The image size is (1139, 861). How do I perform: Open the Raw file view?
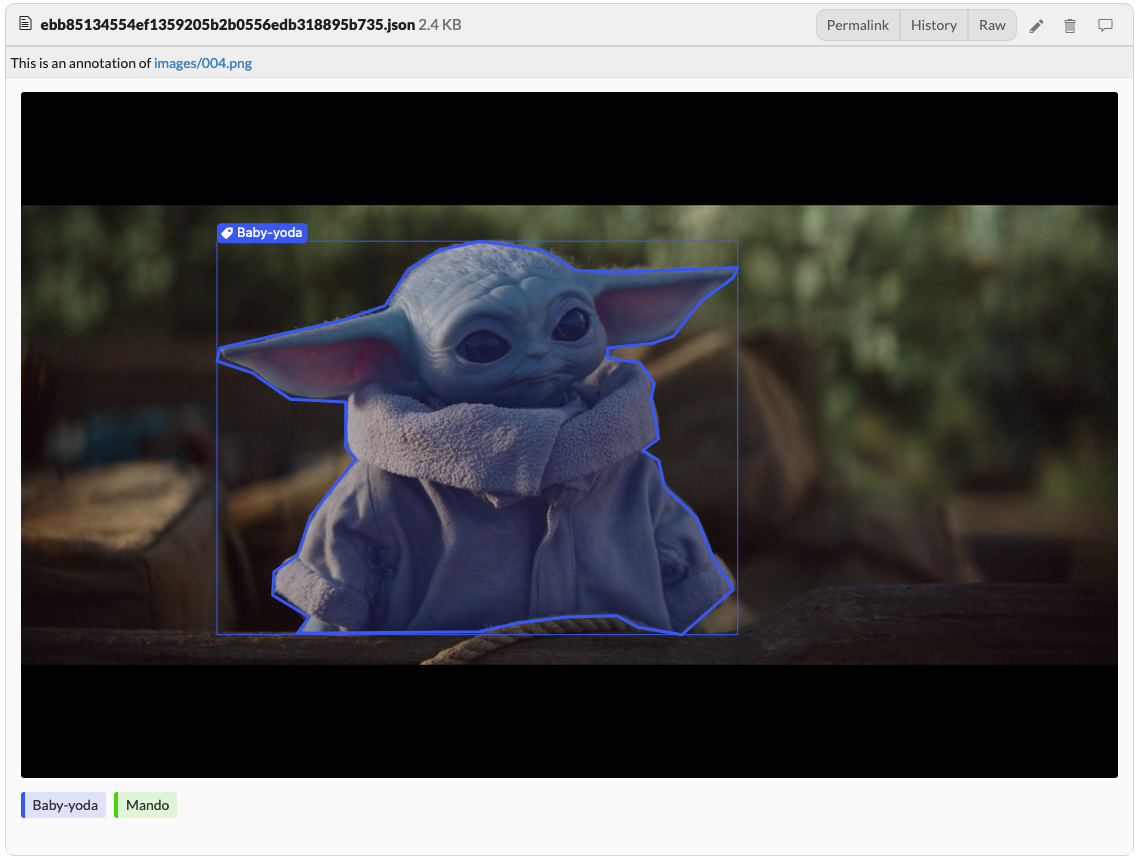992,25
